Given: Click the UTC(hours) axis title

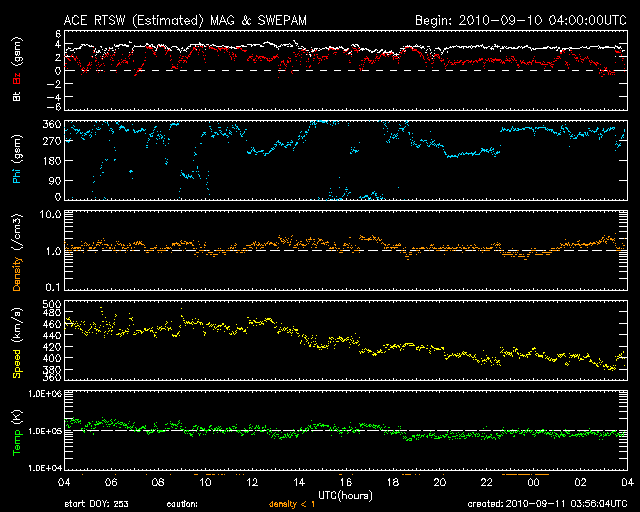Looking at the screenshot, I should 345,495.
